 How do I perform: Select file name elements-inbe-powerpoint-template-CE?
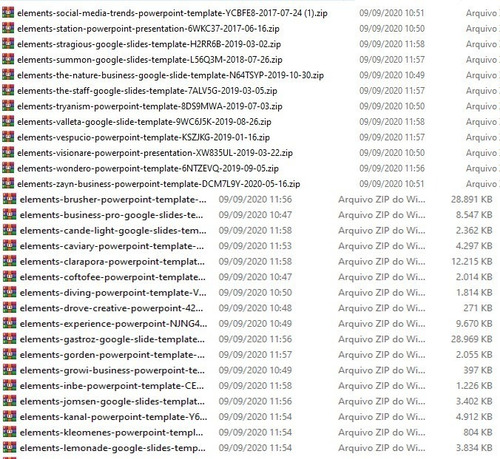(112, 386)
